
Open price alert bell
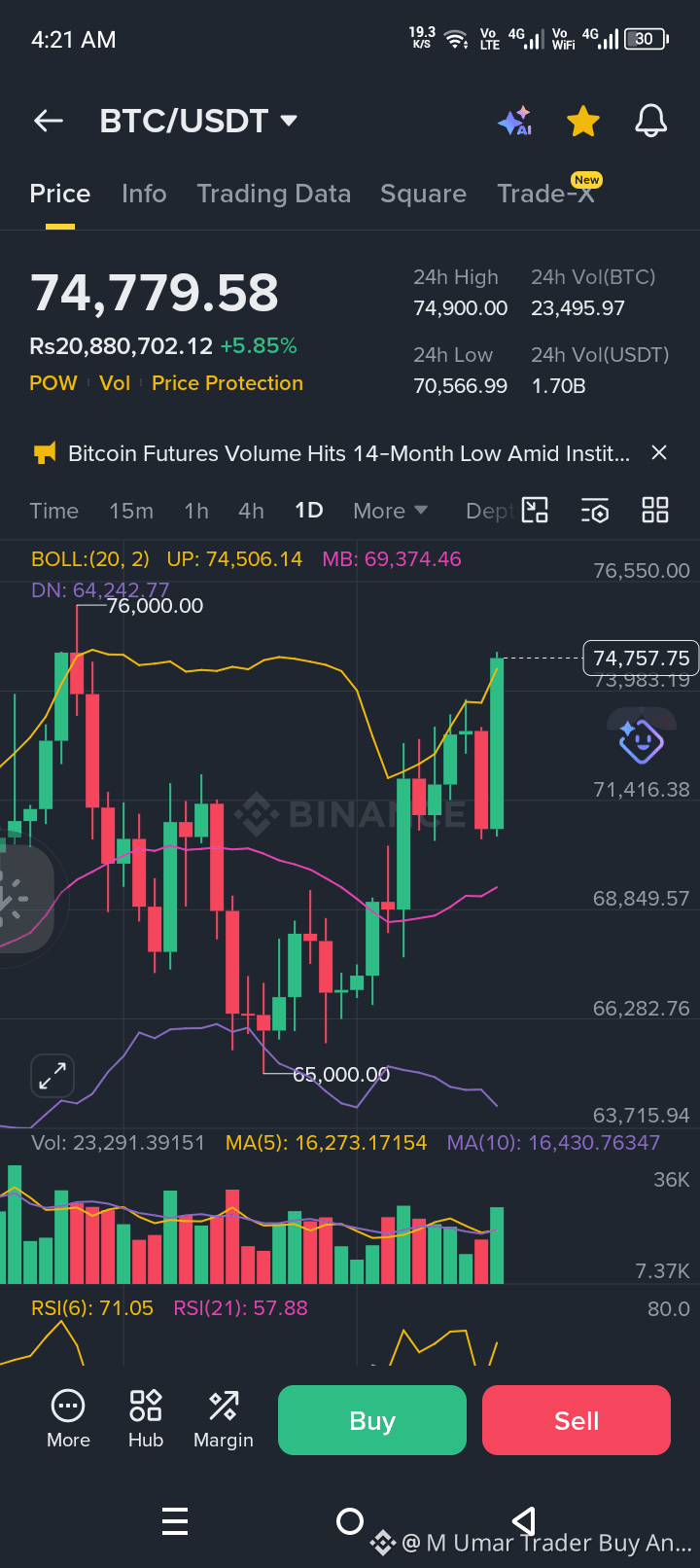650,122
